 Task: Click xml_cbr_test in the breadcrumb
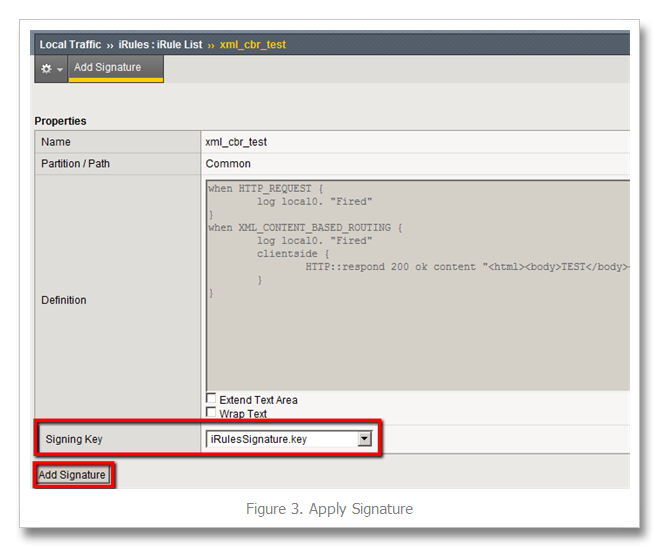point(252,44)
